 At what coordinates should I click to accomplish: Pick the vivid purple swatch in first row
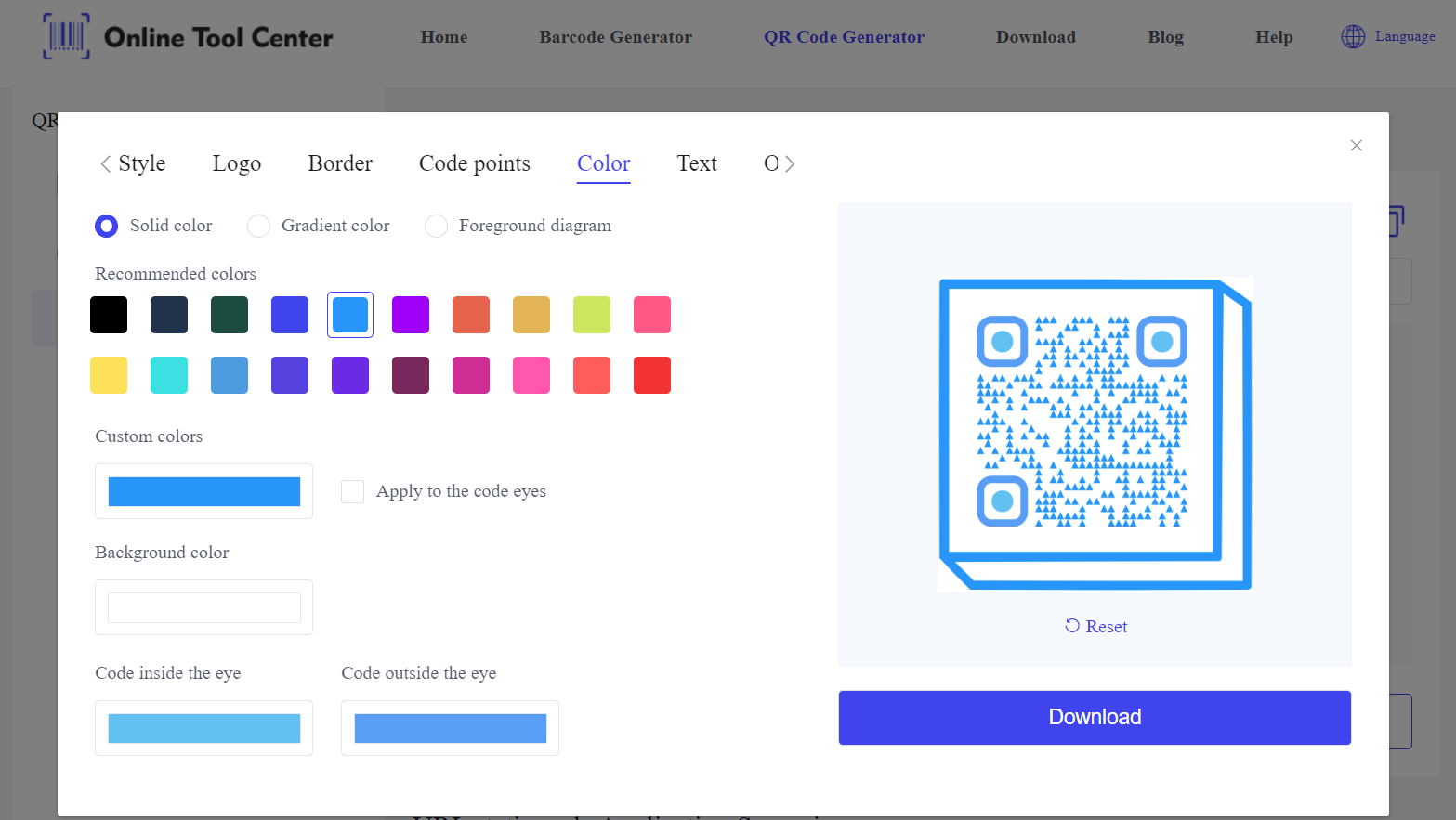pyautogui.click(x=411, y=315)
